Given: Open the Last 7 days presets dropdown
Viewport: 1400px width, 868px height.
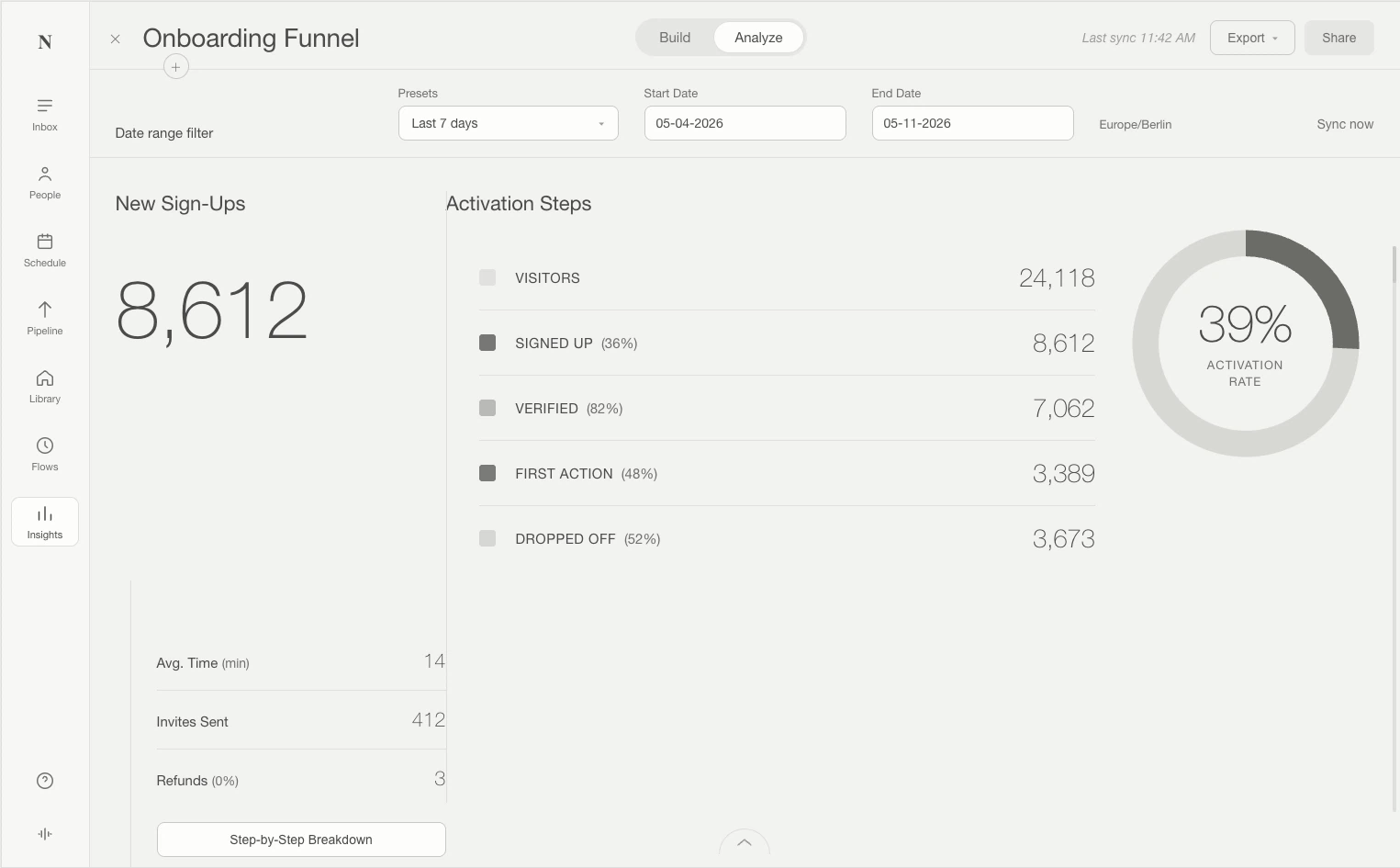Looking at the screenshot, I should click(x=508, y=123).
